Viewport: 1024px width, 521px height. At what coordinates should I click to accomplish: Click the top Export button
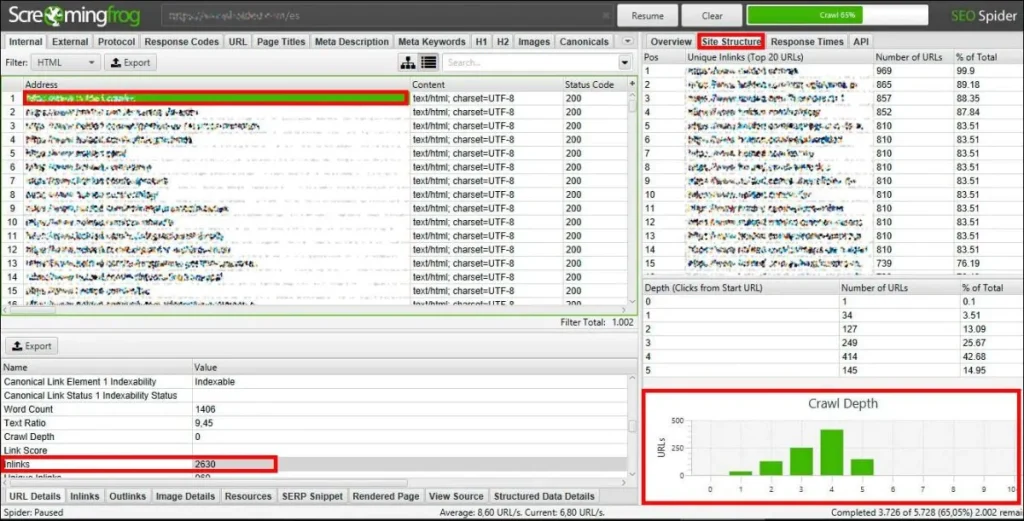129,62
